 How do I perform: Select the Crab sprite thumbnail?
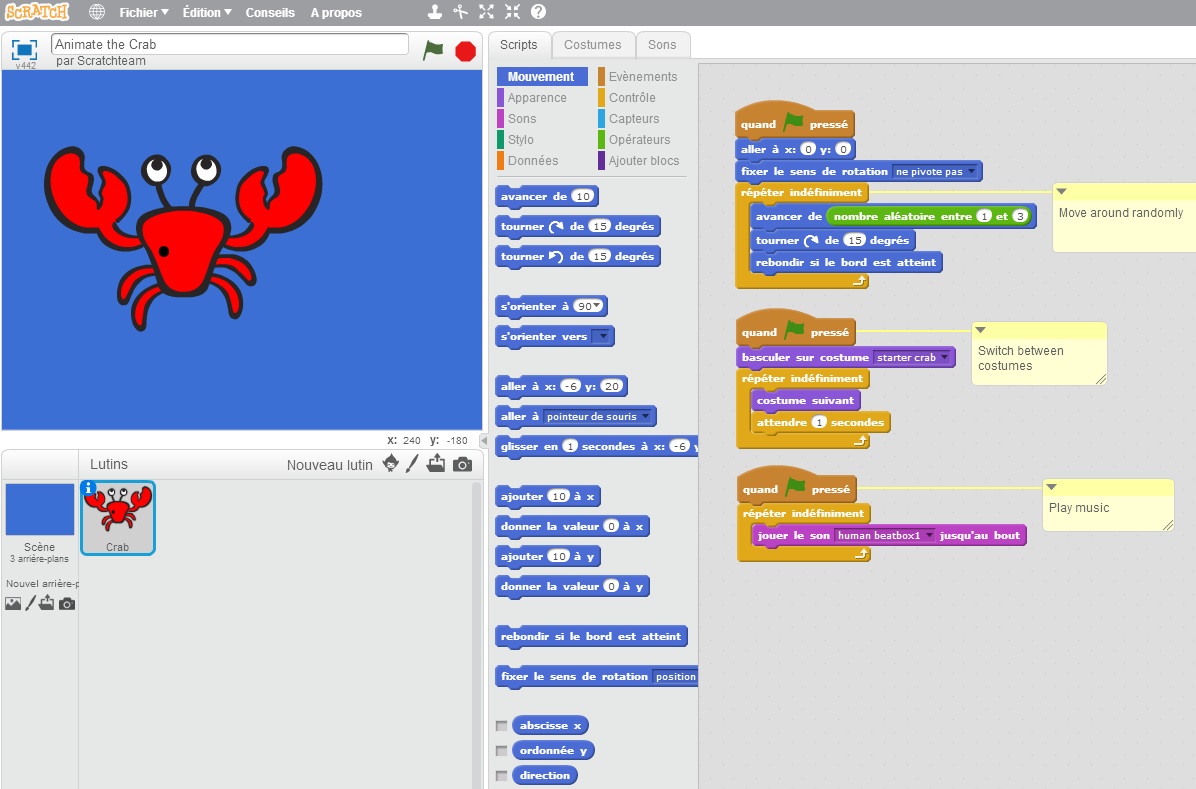click(x=118, y=517)
